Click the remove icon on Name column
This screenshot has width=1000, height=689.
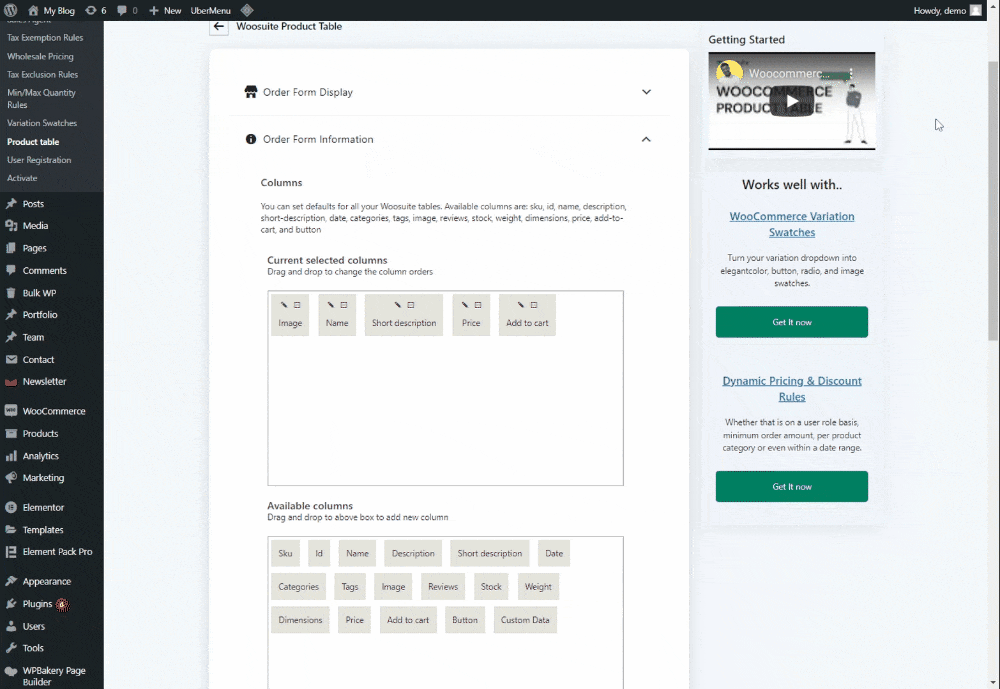344,305
